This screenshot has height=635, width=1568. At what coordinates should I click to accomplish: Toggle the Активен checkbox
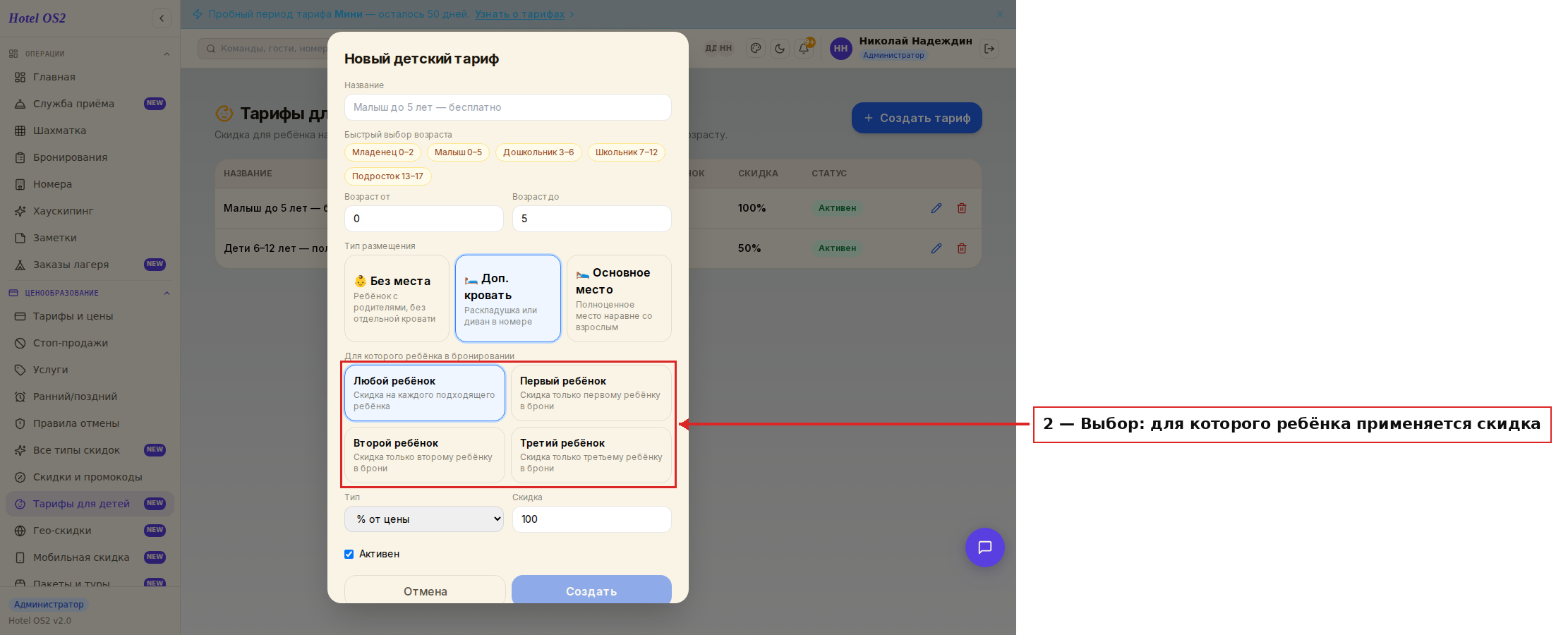click(x=349, y=554)
